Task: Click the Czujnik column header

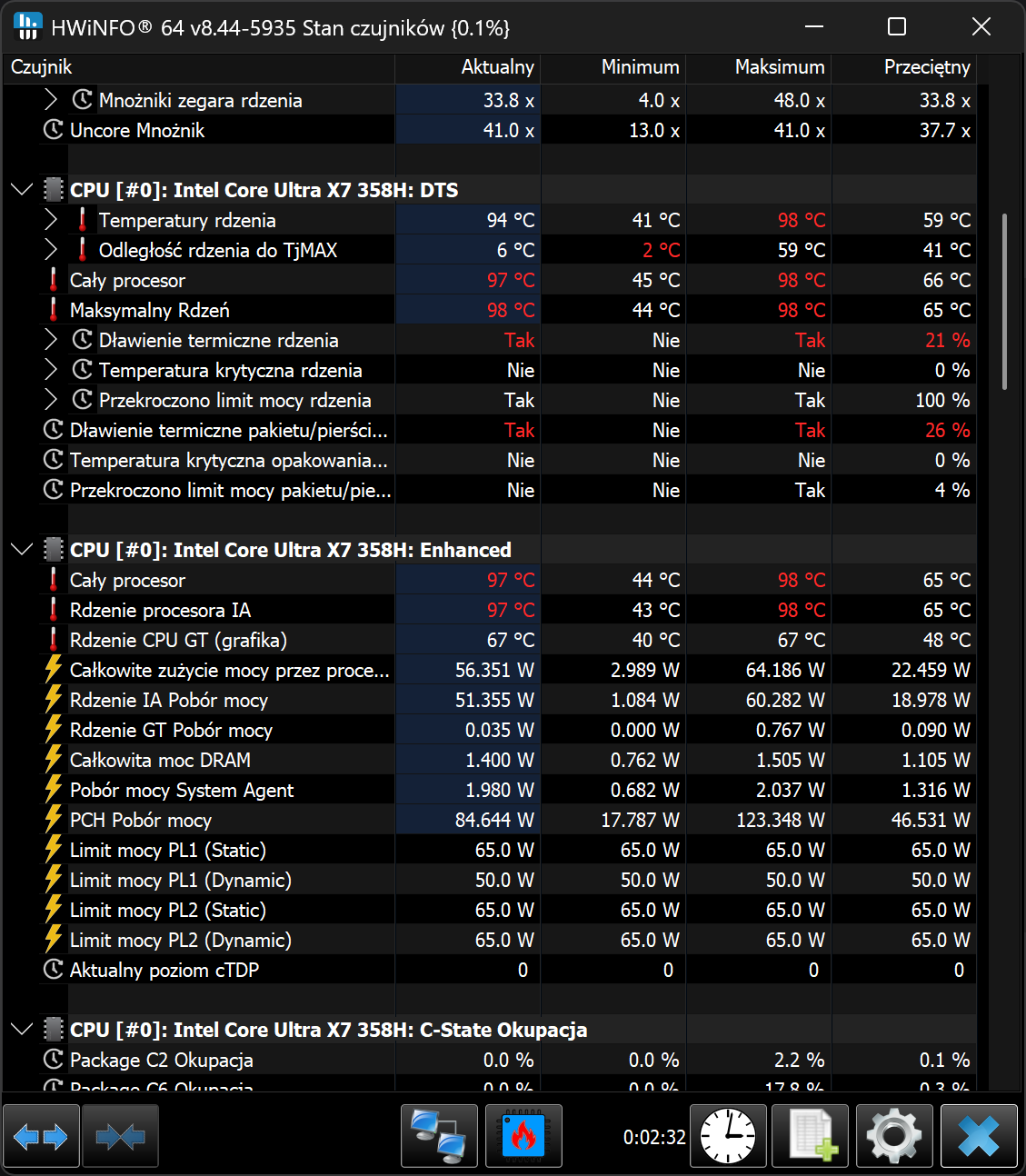Action: point(42,67)
